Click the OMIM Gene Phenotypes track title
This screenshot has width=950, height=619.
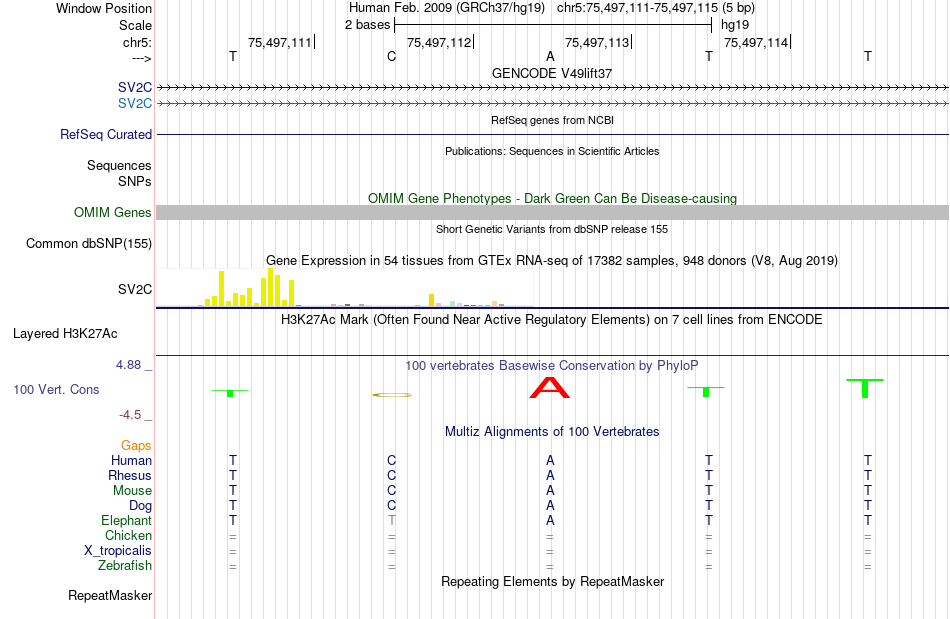point(552,198)
